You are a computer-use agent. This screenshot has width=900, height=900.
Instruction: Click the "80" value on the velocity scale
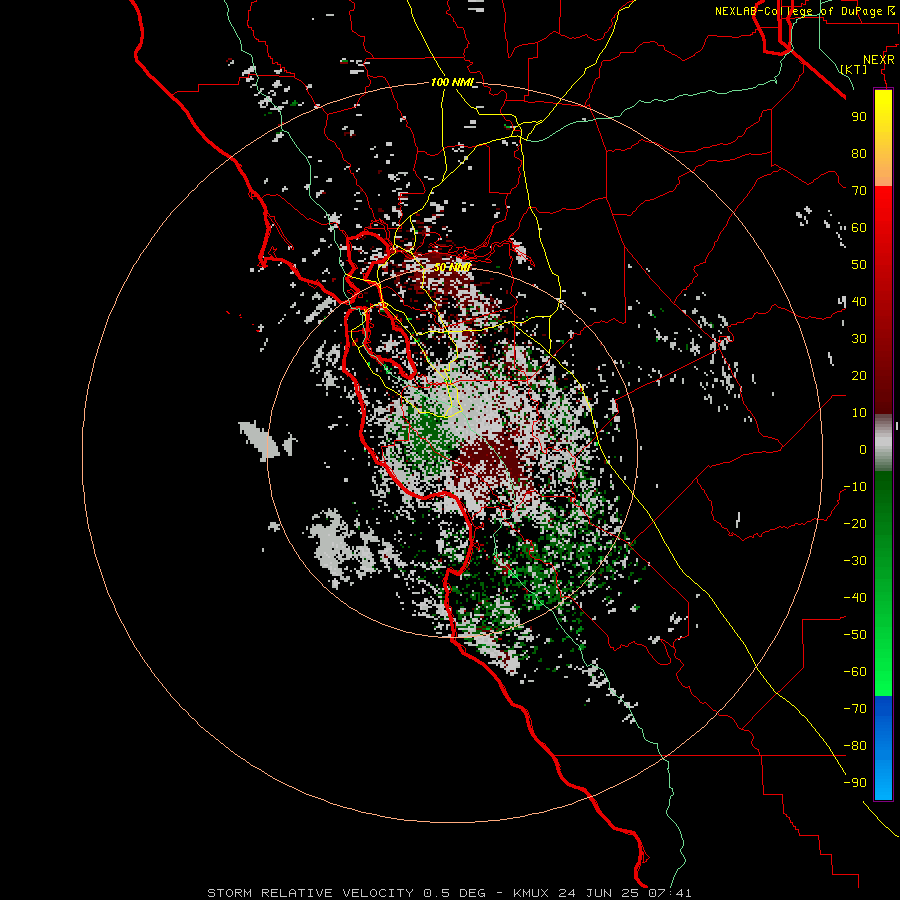(x=859, y=154)
